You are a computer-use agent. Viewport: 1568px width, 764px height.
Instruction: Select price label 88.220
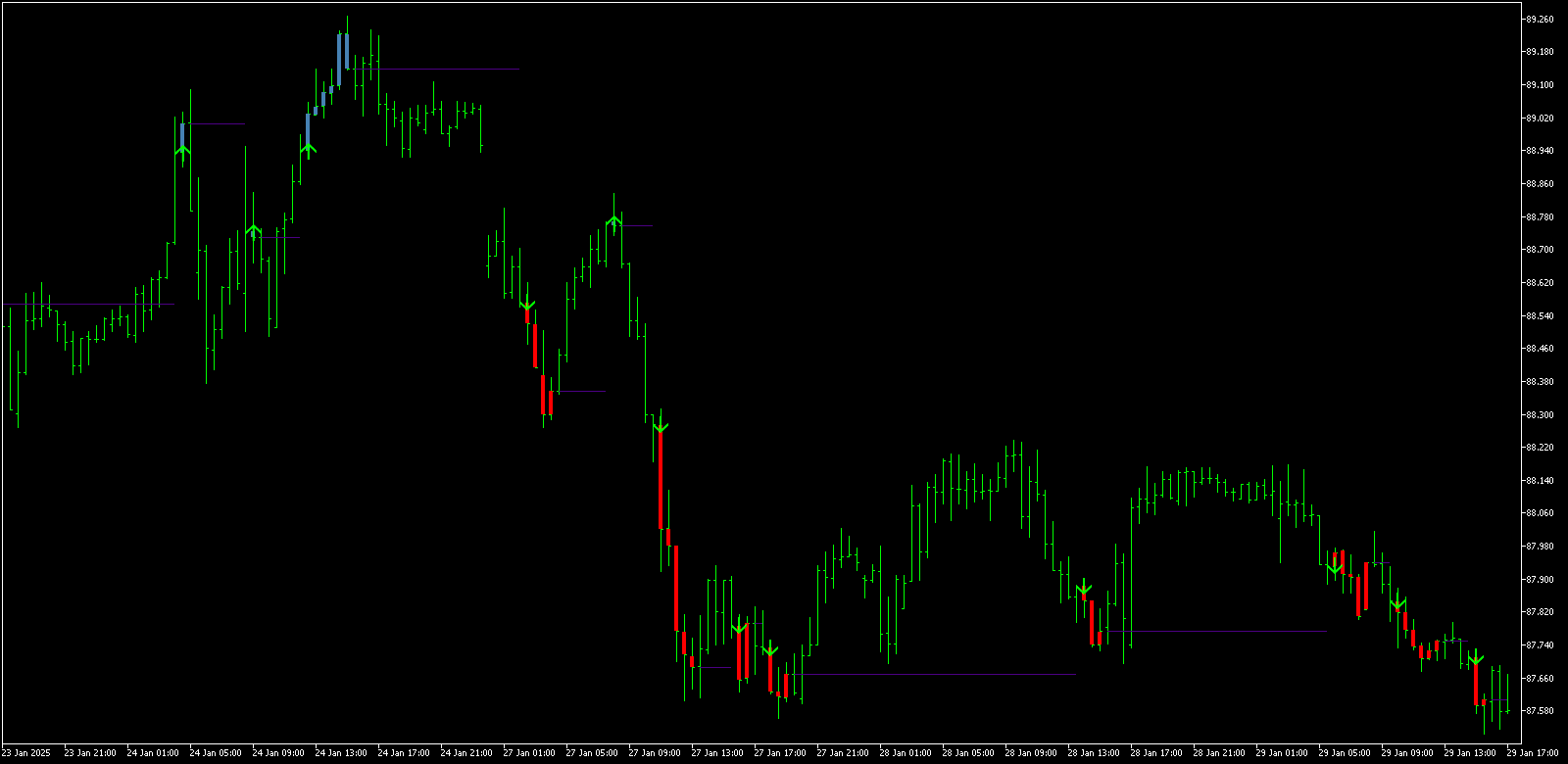point(1540,448)
